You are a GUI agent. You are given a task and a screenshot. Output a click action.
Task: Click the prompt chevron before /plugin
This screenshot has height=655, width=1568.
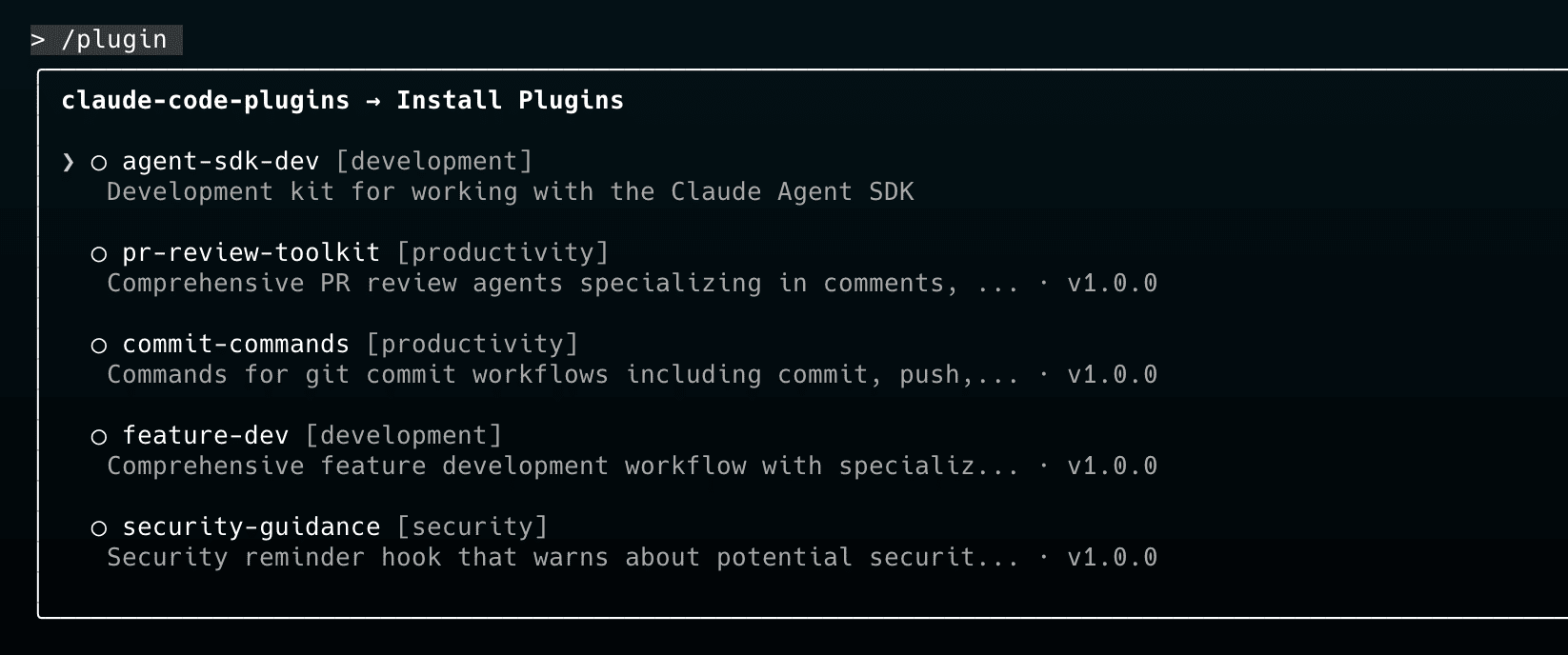38,40
